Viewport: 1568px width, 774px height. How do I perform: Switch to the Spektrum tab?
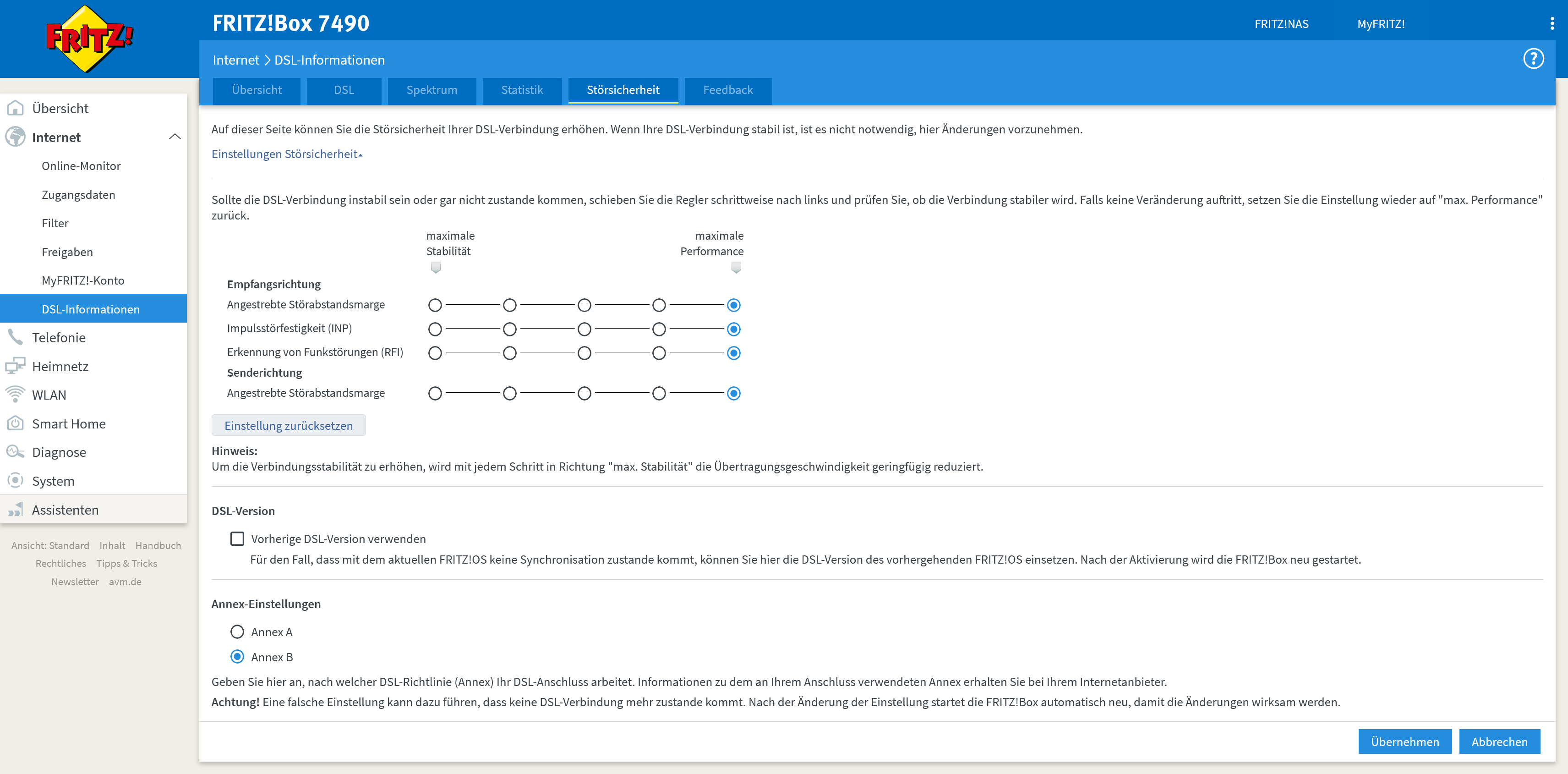pos(432,90)
